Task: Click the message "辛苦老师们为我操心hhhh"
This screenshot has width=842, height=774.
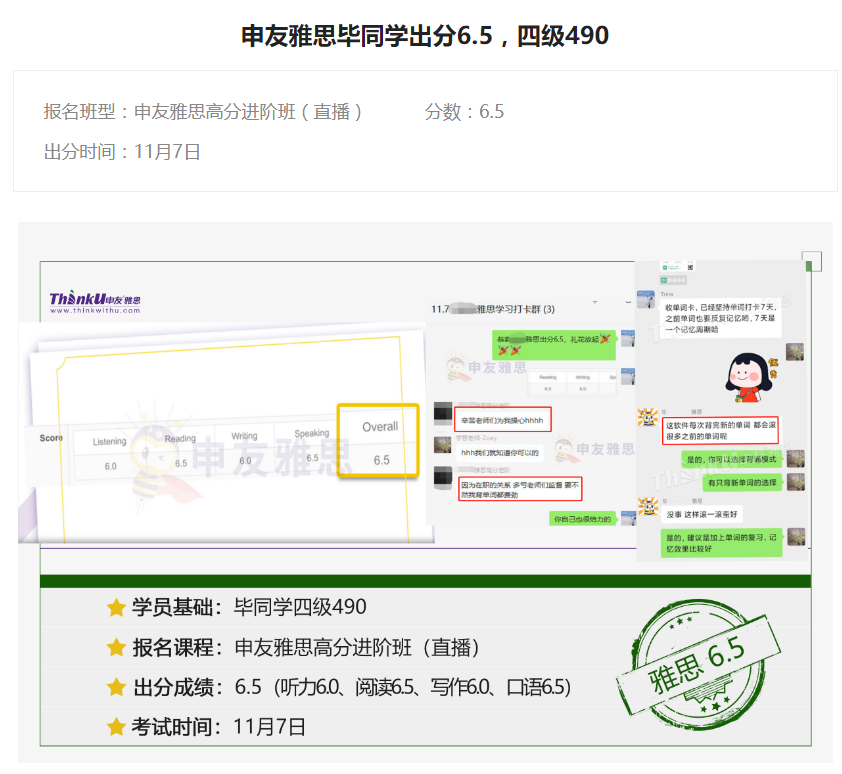Action: 503,420
